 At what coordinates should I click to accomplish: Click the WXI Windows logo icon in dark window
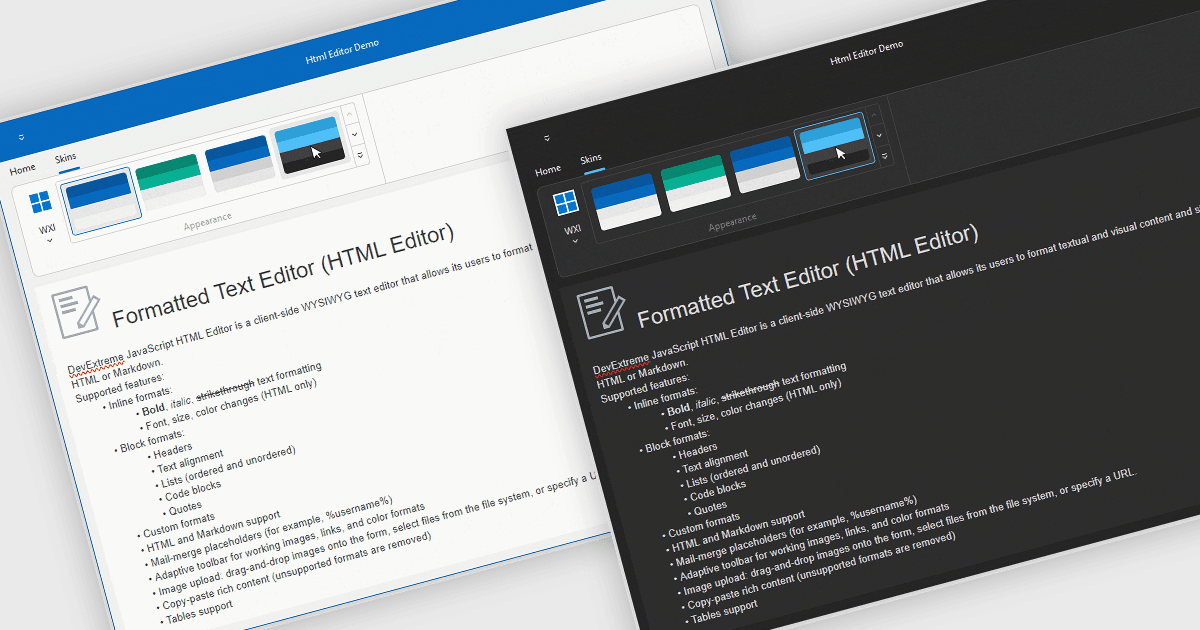click(566, 203)
